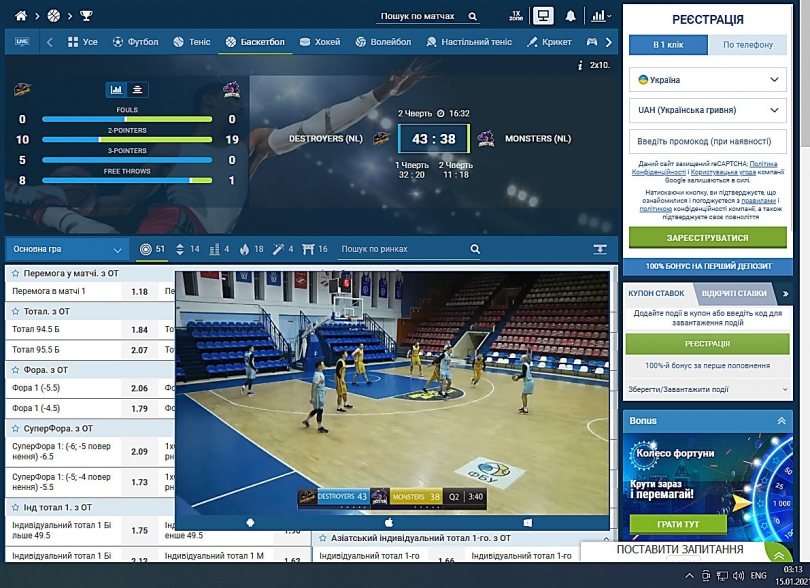
Task: Pick Тотал 94.5 Б odds 1.84
Action: pos(139,330)
